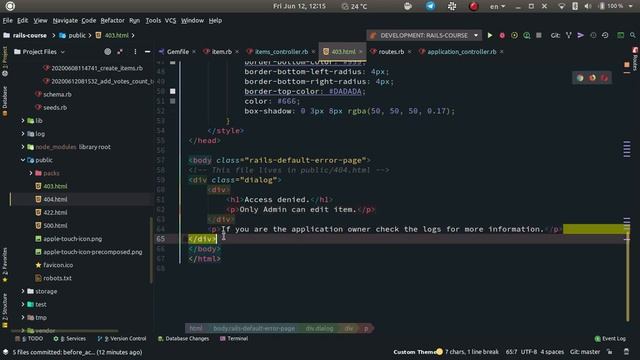The width and height of the screenshot is (640, 360).
Task: Open the DEVELOPMENT: RAILS-COURSE run configuration dropdown
Action: click(x=424, y=36)
